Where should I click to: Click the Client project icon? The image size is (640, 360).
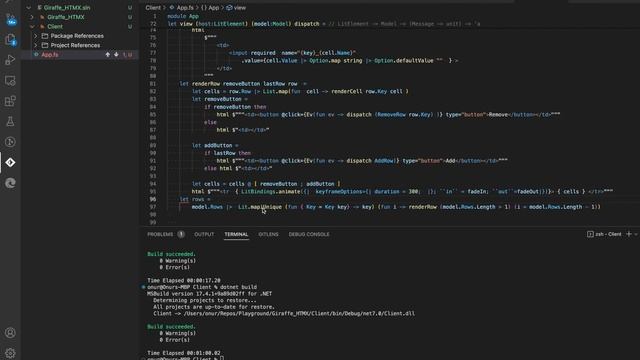(42, 27)
